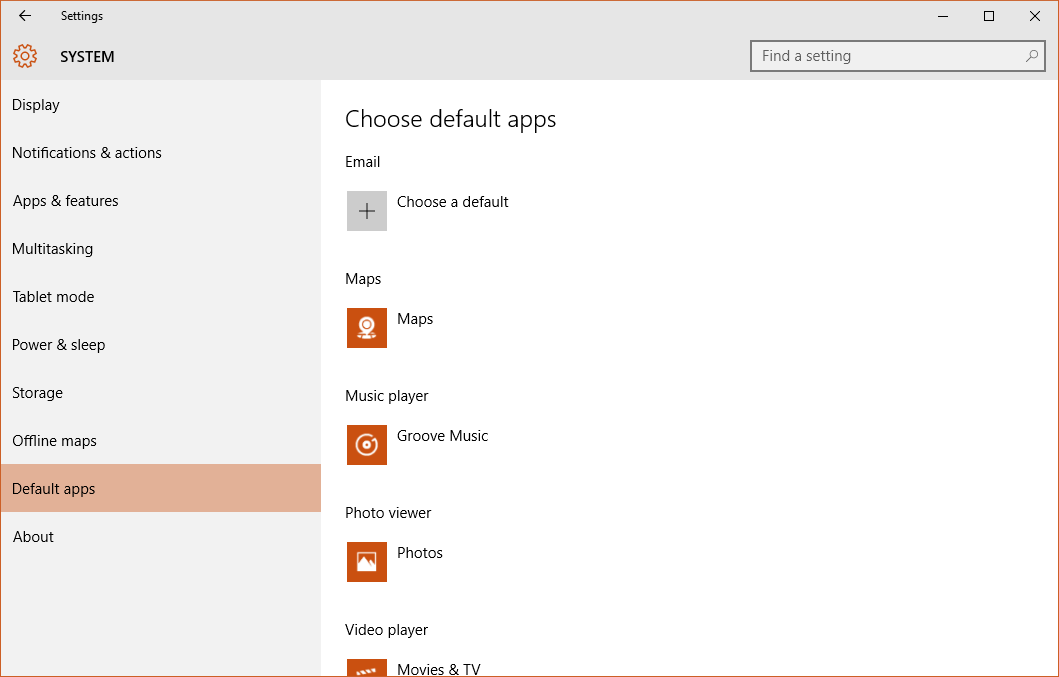Viewport: 1059px width, 677px height.
Task: Close the Settings window
Action: pyautogui.click(x=1035, y=16)
